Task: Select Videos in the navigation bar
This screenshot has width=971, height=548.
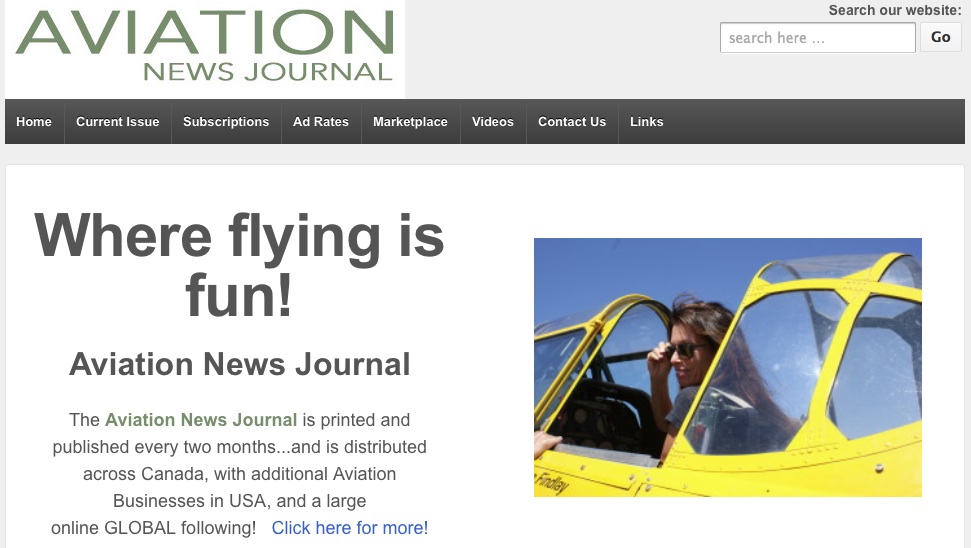Action: 493,121
